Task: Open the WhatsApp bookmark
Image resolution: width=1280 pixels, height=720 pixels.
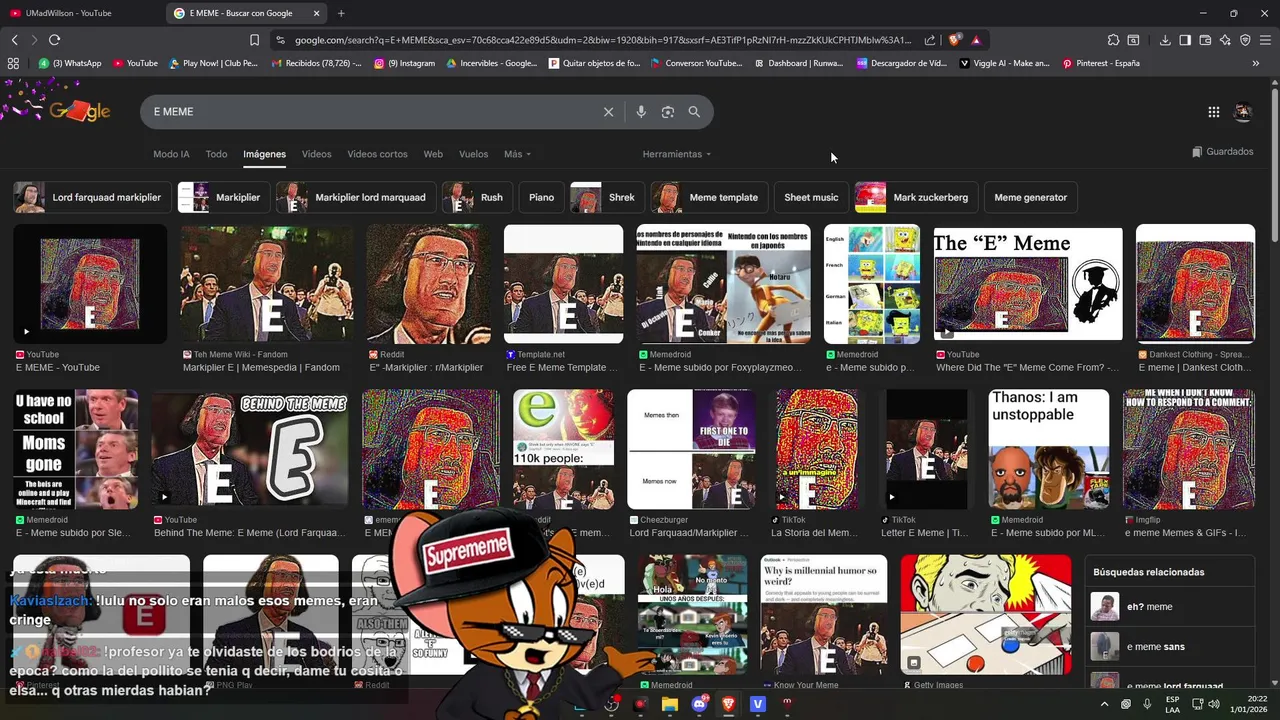Action: click(x=70, y=63)
